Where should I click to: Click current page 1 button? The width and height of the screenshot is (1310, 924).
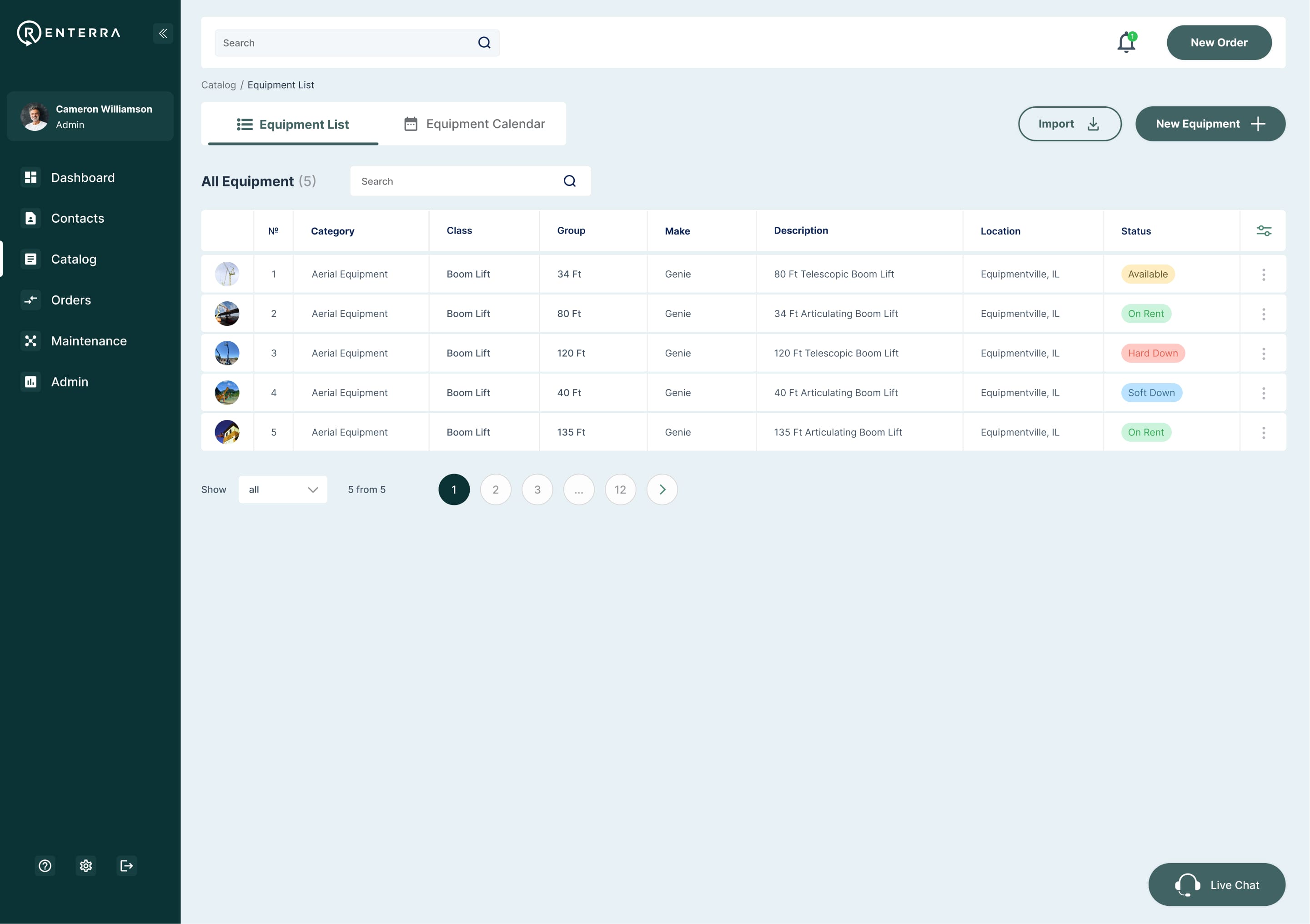tap(454, 489)
